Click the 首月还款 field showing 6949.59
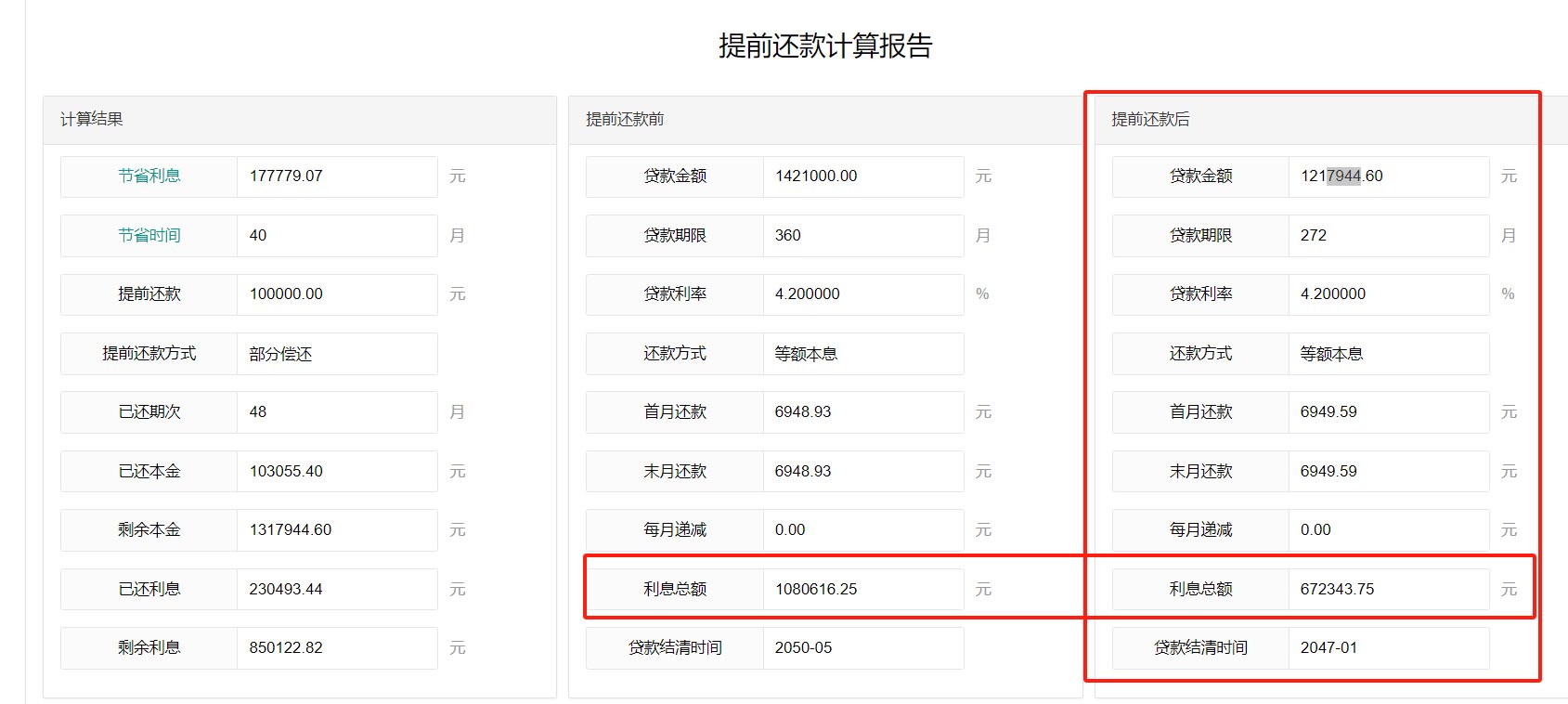Viewport: 1568px width, 704px height. 1387,412
